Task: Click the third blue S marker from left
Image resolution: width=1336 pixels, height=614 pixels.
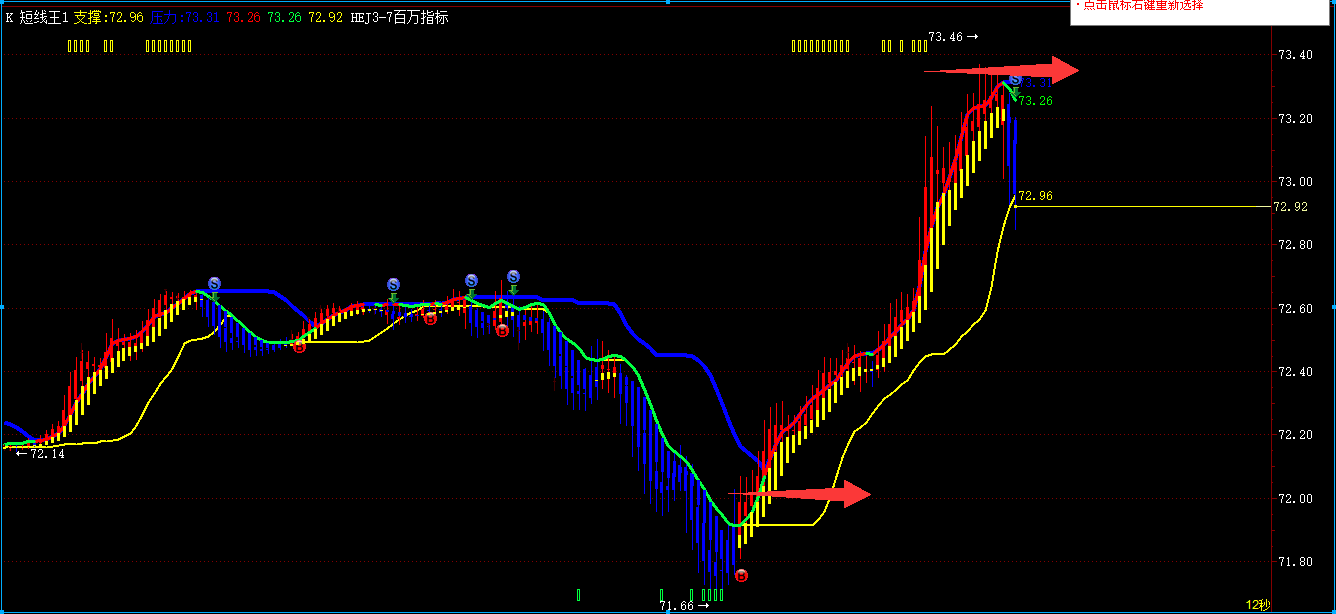Action: pyautogui.click(x=471, y=281)
